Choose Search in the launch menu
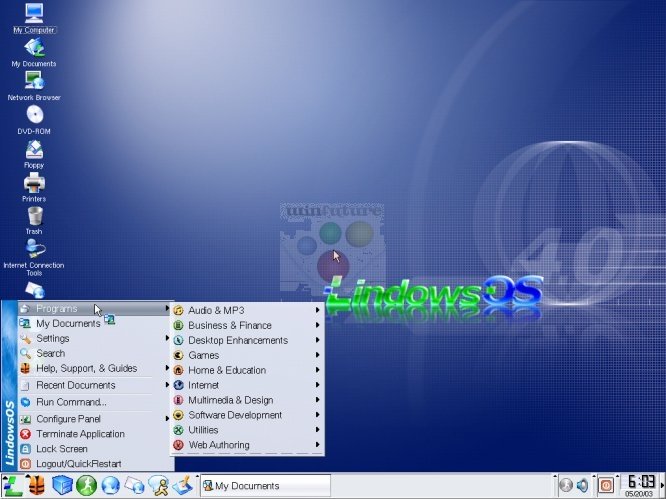666x499 pixels. 94,353
